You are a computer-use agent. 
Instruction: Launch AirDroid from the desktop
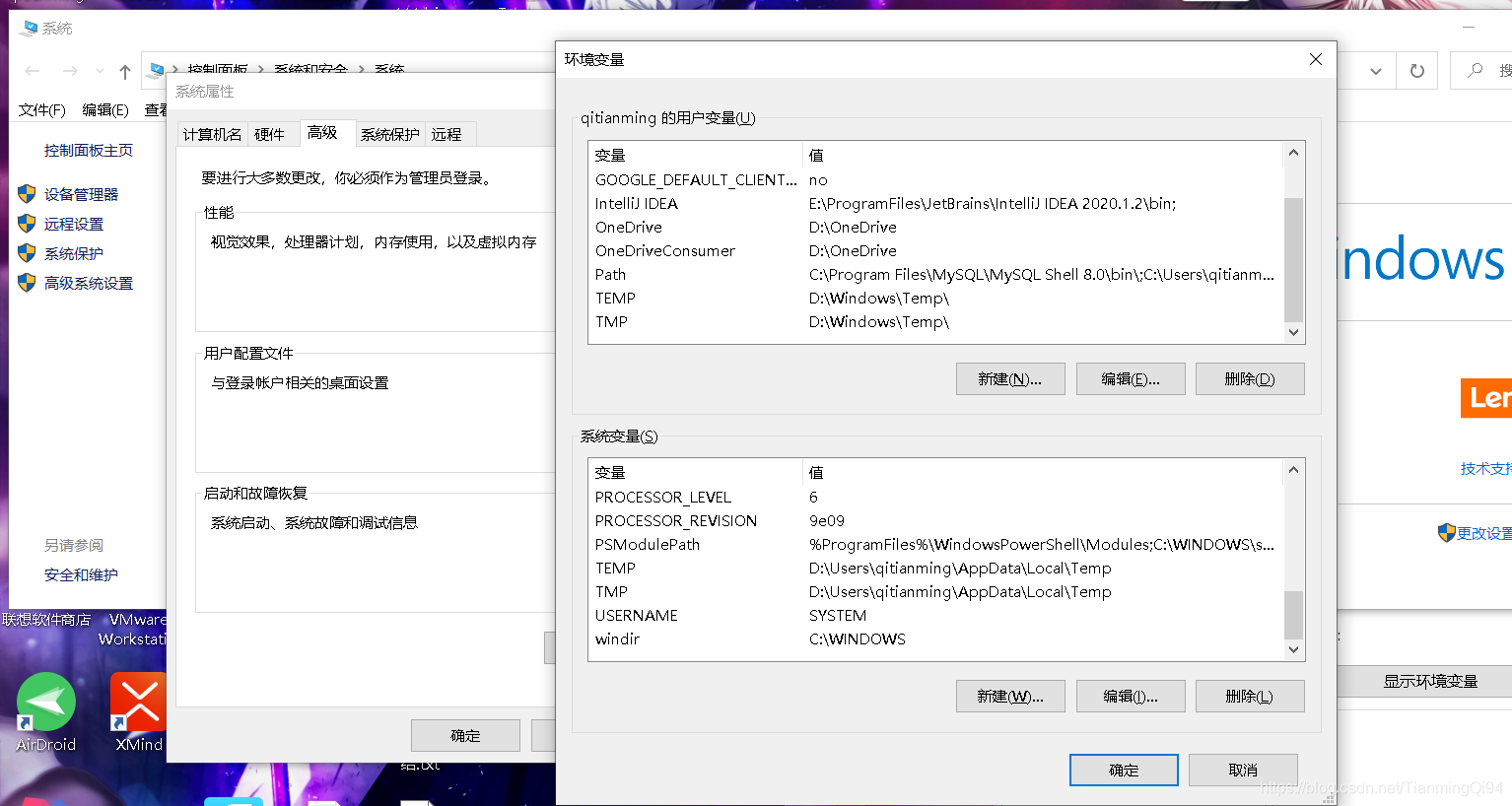[45, 702]
